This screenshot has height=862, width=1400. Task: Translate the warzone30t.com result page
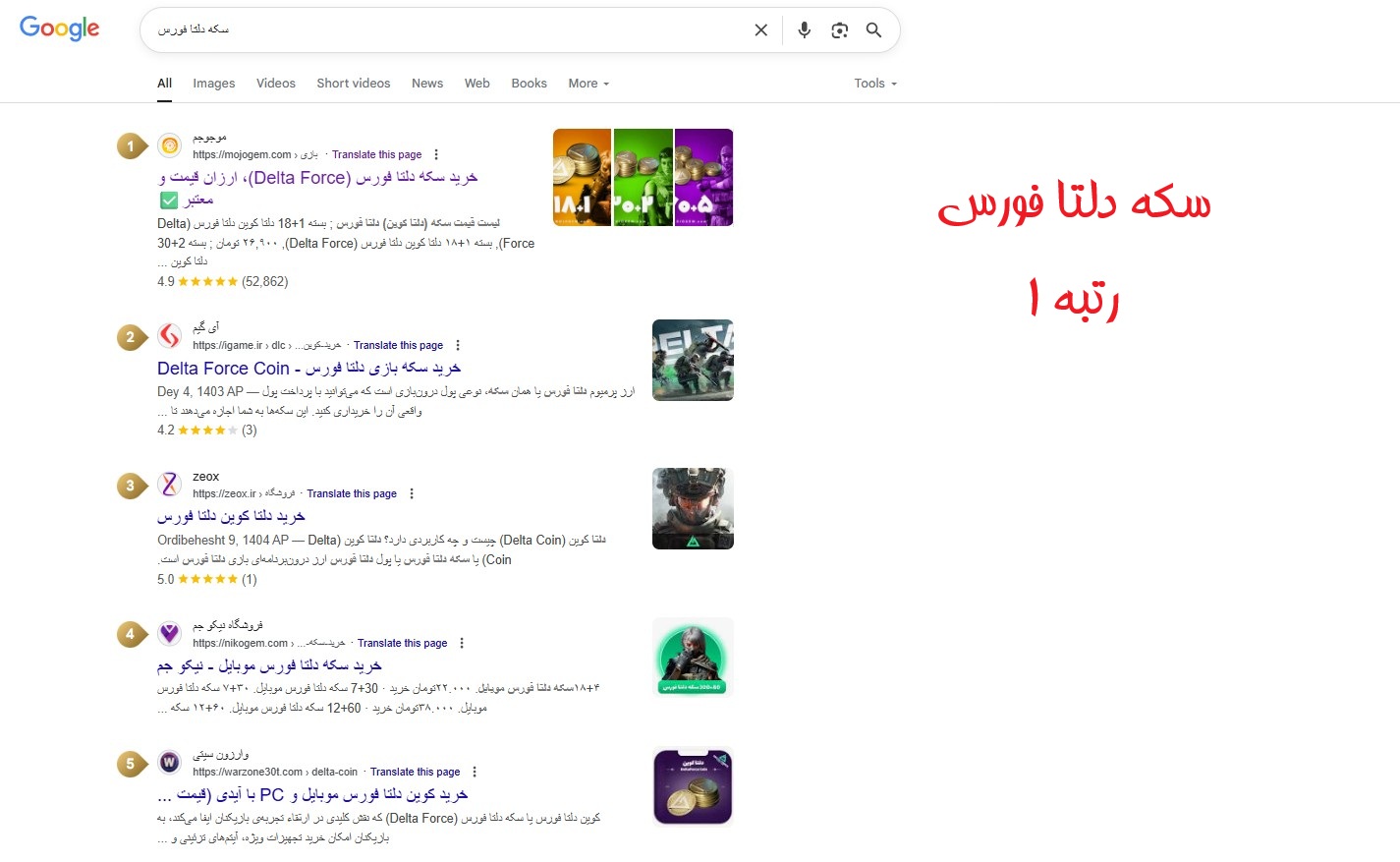pyautogui.click(x=416, y=772)
